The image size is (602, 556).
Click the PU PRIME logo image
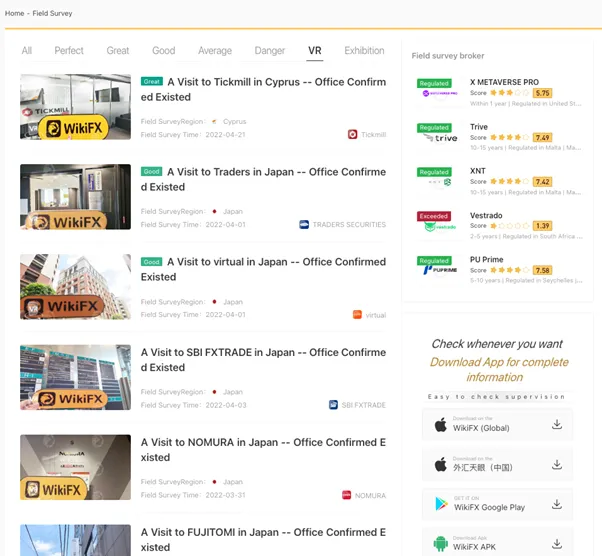pyautogui.click(x=440, y=270)
